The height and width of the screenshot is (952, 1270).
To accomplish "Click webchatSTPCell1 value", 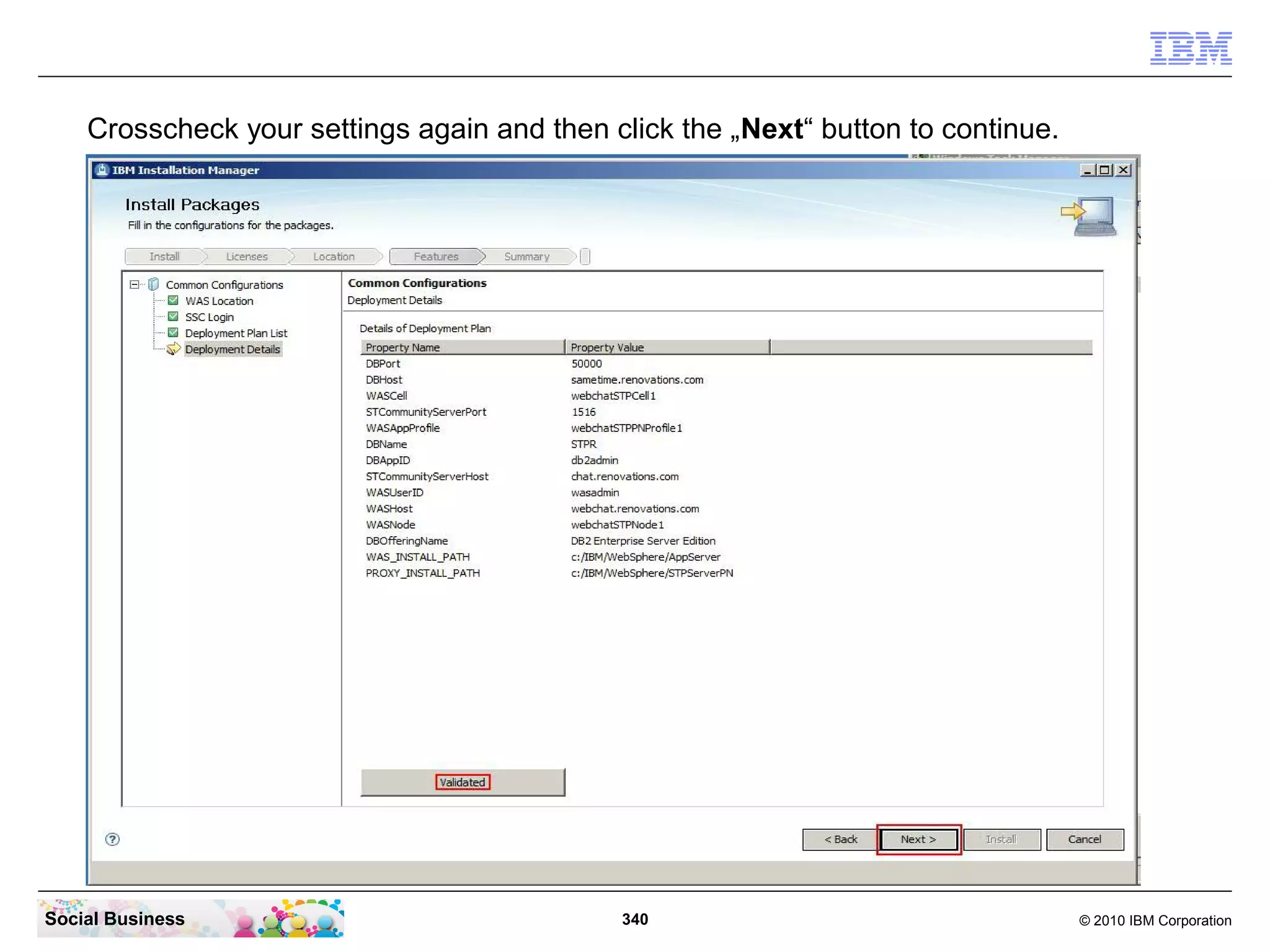I will [613, 396].
